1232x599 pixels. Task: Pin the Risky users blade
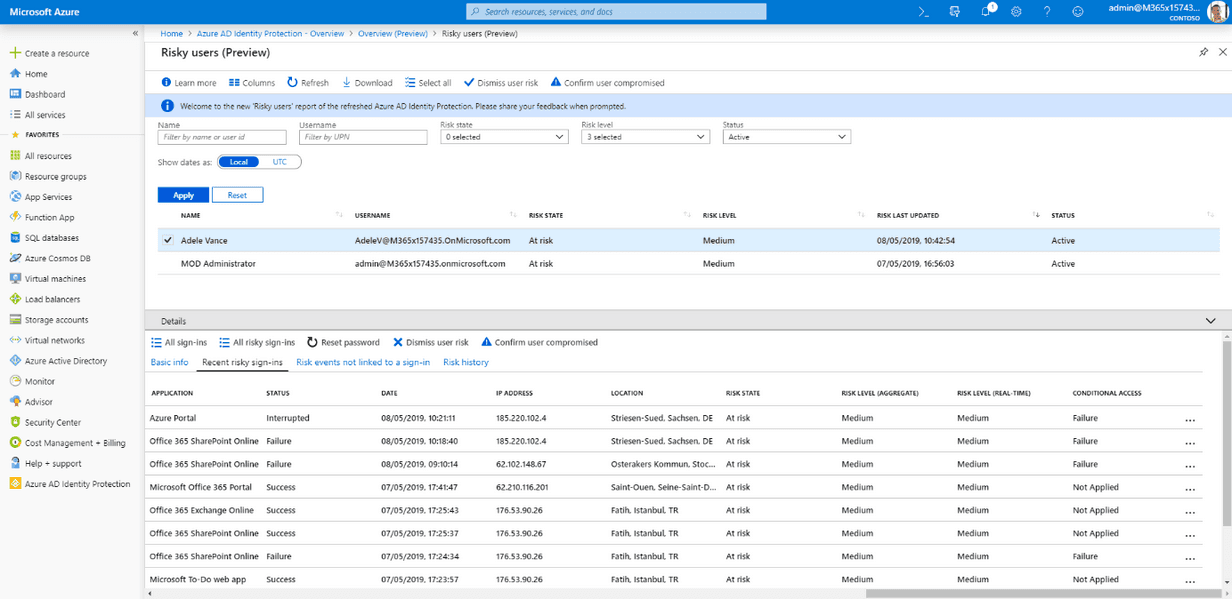[x=1203, y=52]
